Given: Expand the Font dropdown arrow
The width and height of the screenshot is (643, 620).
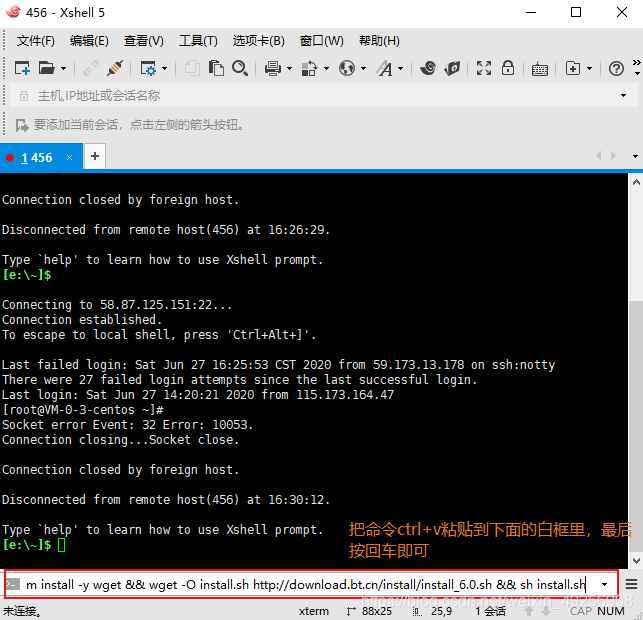Looking at the screenshot, I should point(401,68).
